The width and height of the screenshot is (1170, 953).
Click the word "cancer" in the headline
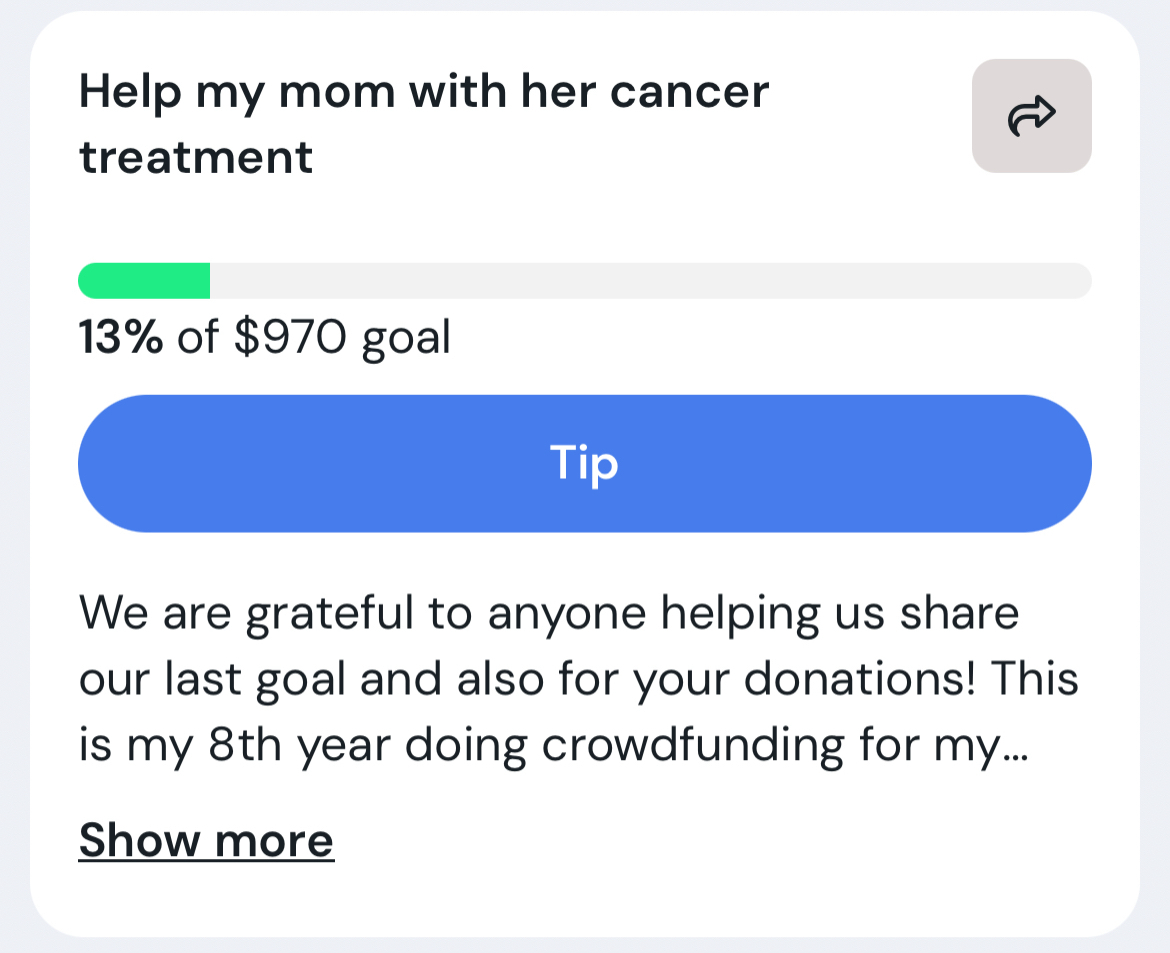690,92
